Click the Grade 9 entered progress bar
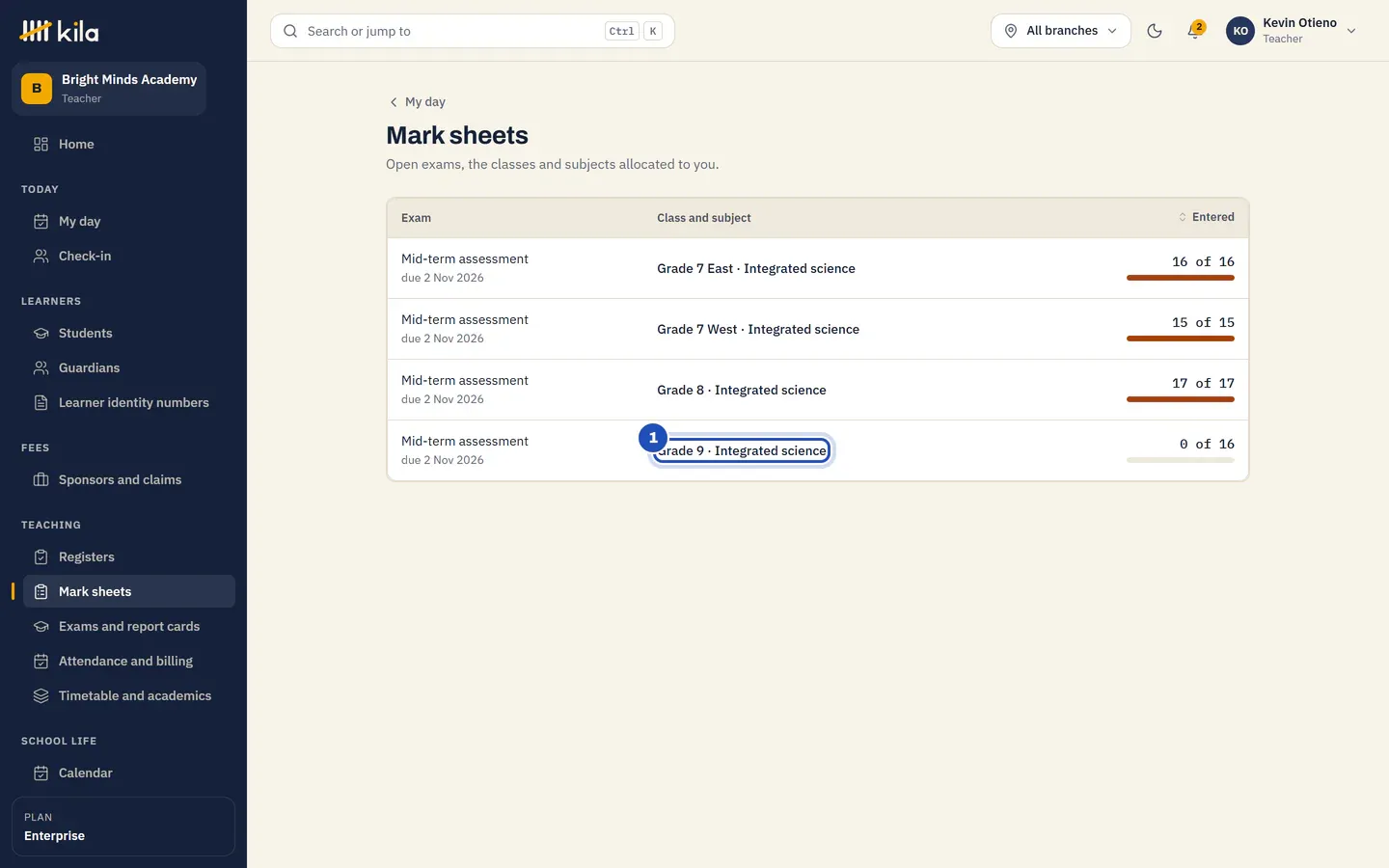The image size is (1389, 868). [x=1181, y=460]
